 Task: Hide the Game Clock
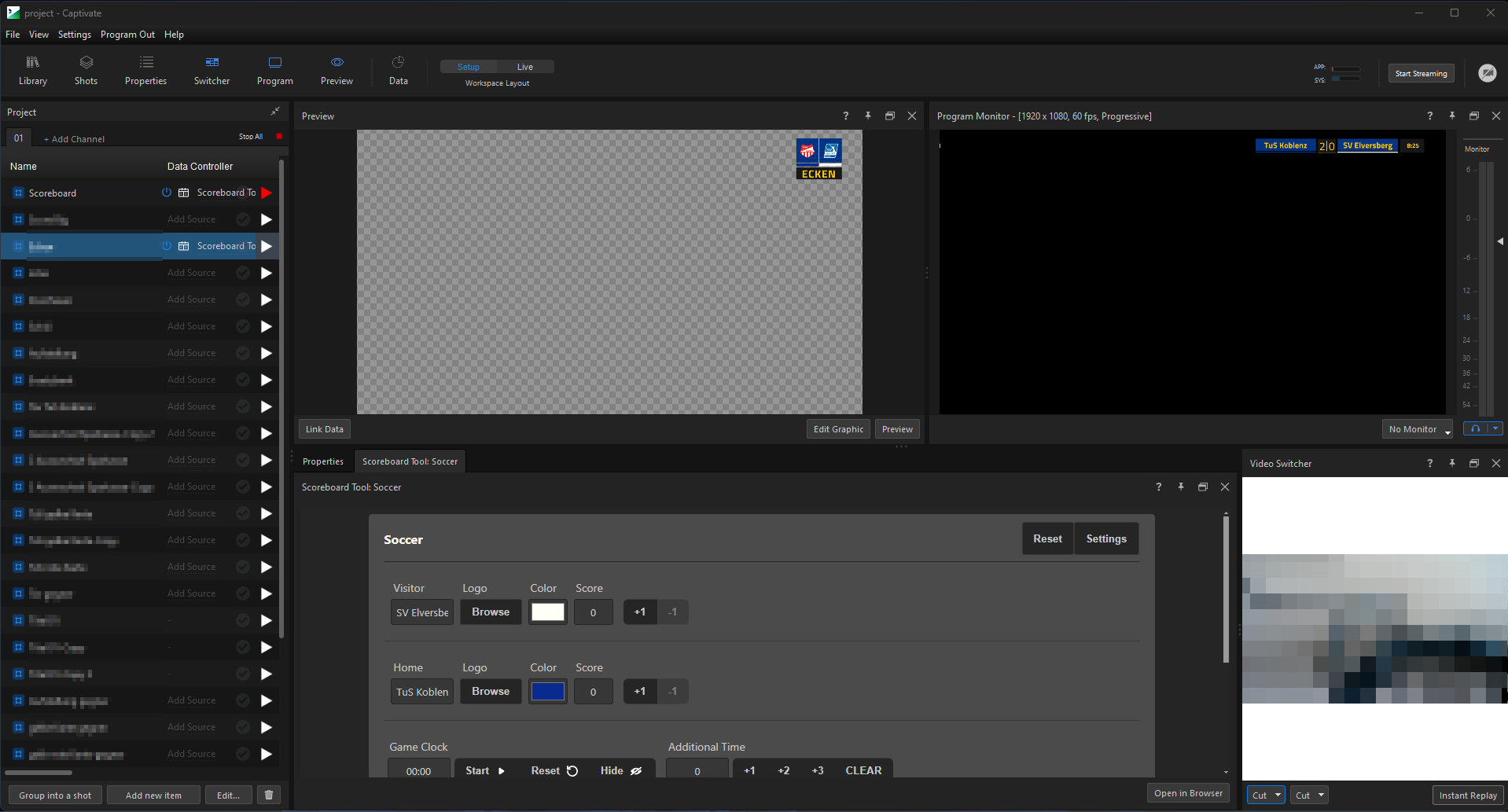[x=621, y=770]
